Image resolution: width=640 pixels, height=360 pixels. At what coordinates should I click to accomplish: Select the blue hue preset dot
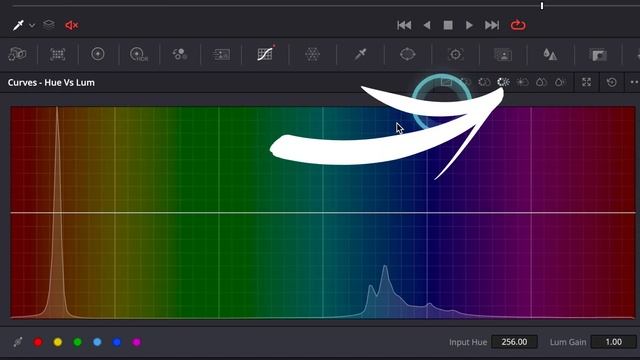pos(117,342)
